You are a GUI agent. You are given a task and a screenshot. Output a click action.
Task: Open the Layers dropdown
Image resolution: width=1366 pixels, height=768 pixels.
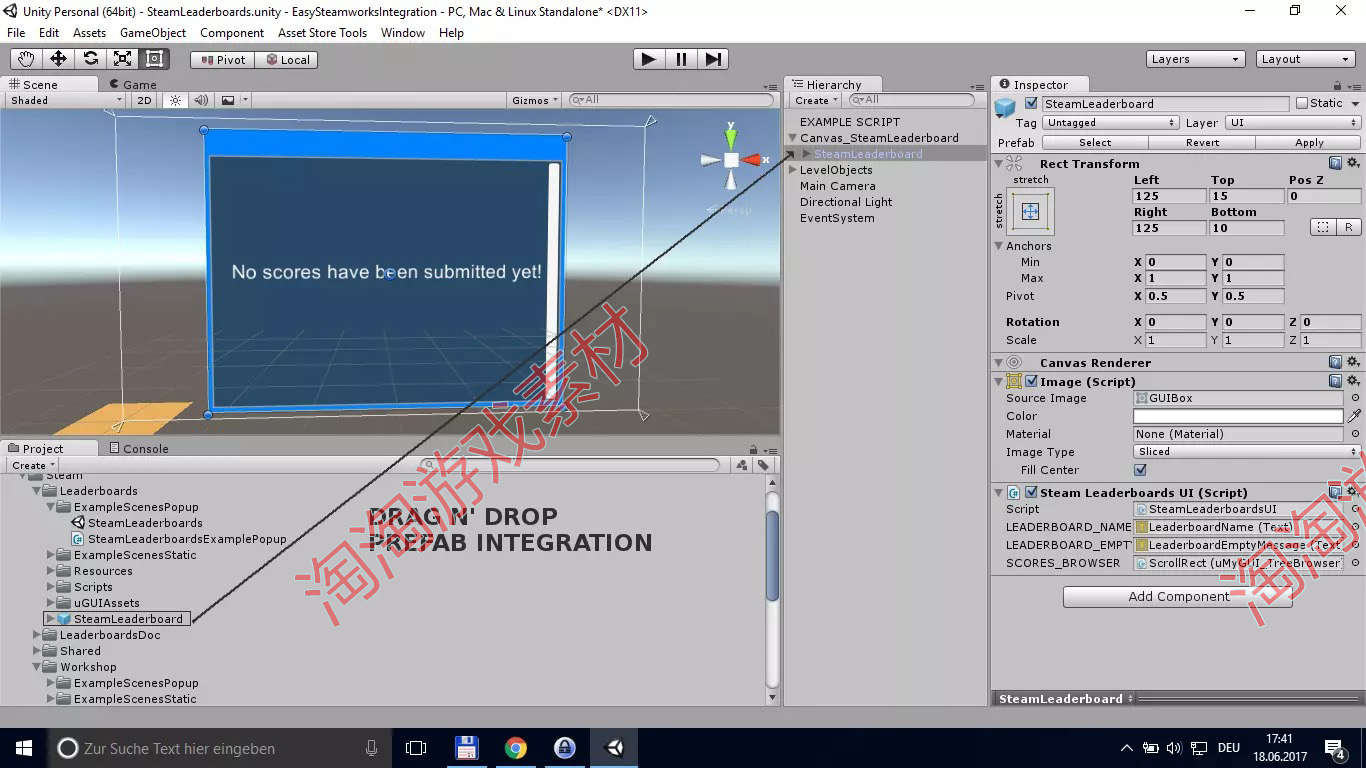pyautogui.click(x=1195, y=59)
